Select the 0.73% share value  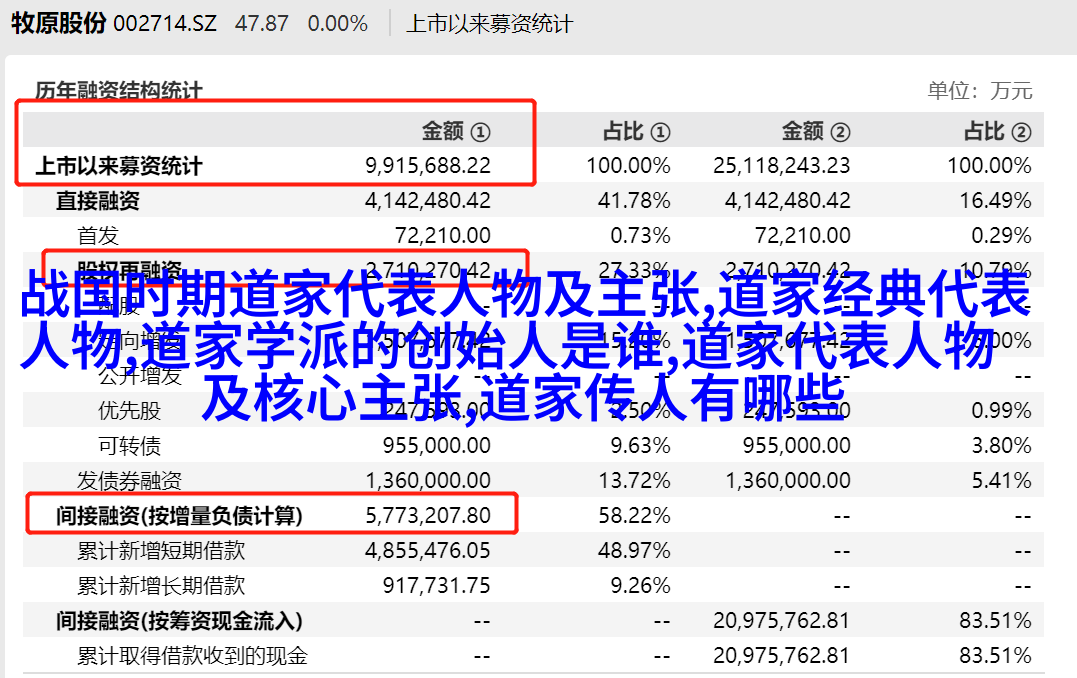tap(640, 236)
